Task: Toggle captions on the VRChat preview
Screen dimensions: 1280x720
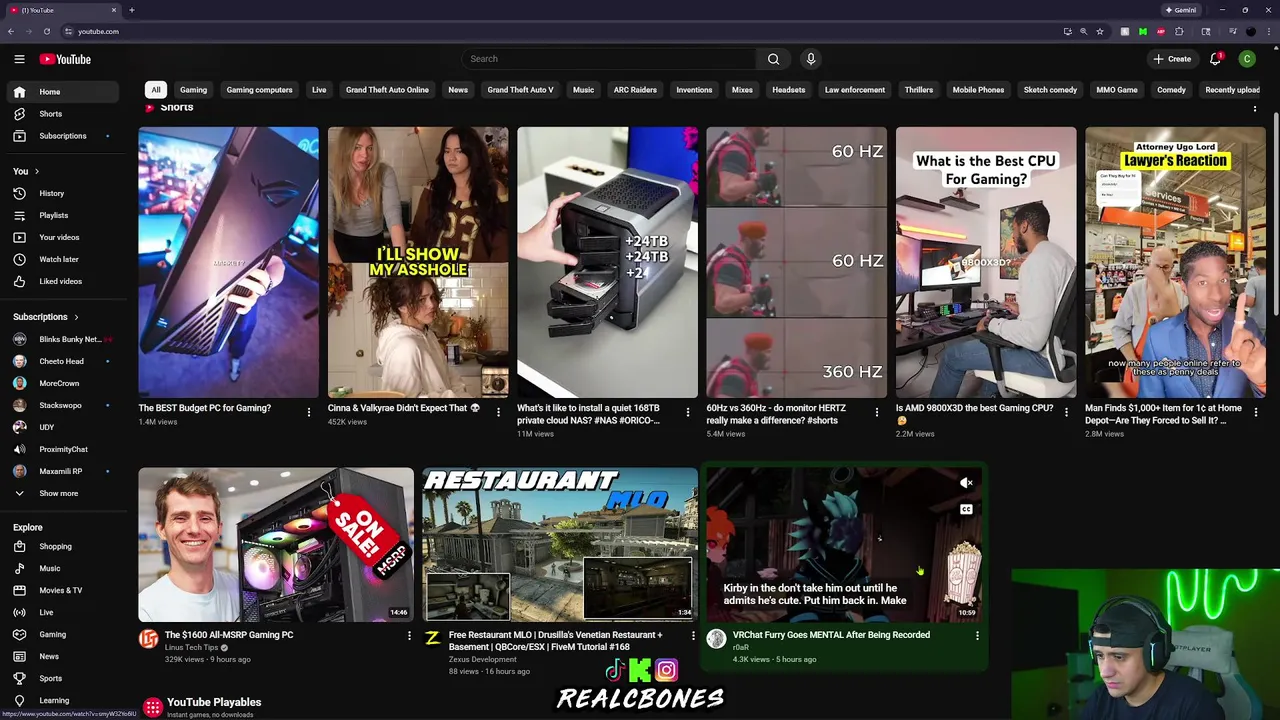Action: [x=966, y=510]
